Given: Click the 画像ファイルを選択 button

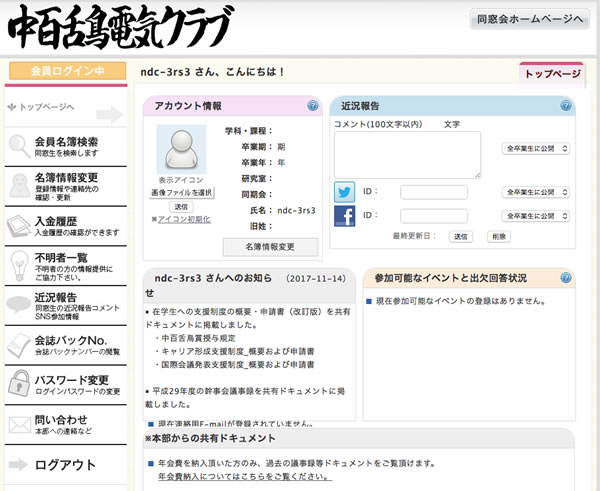Looking at the screenshot, I should [x=181, y=192].
